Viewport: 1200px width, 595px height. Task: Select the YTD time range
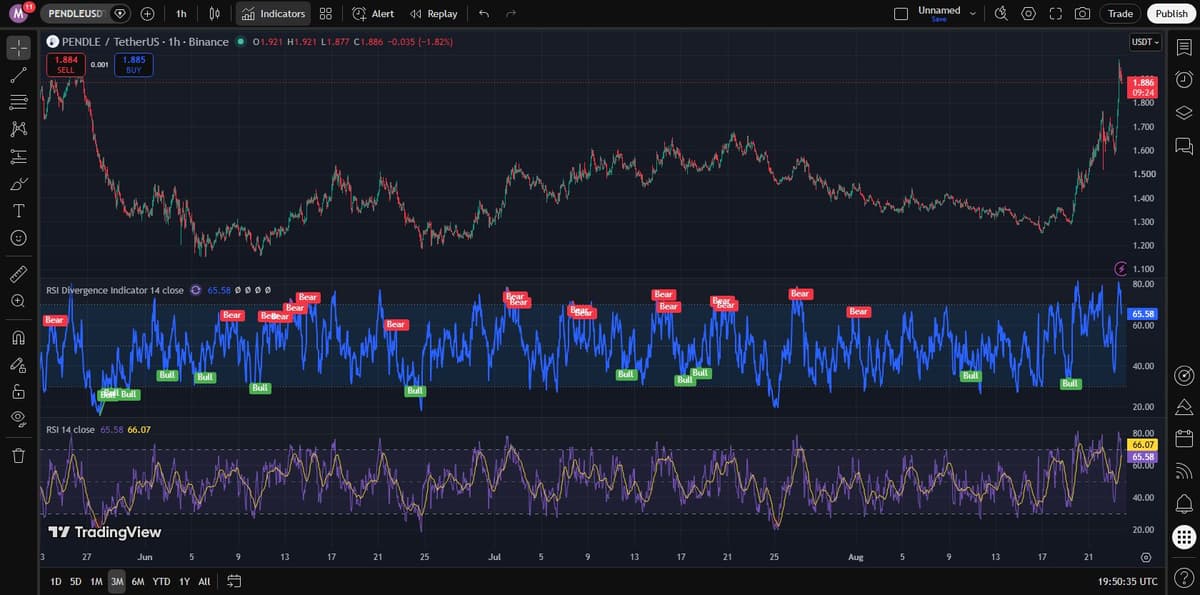click(x=161, y=581)
